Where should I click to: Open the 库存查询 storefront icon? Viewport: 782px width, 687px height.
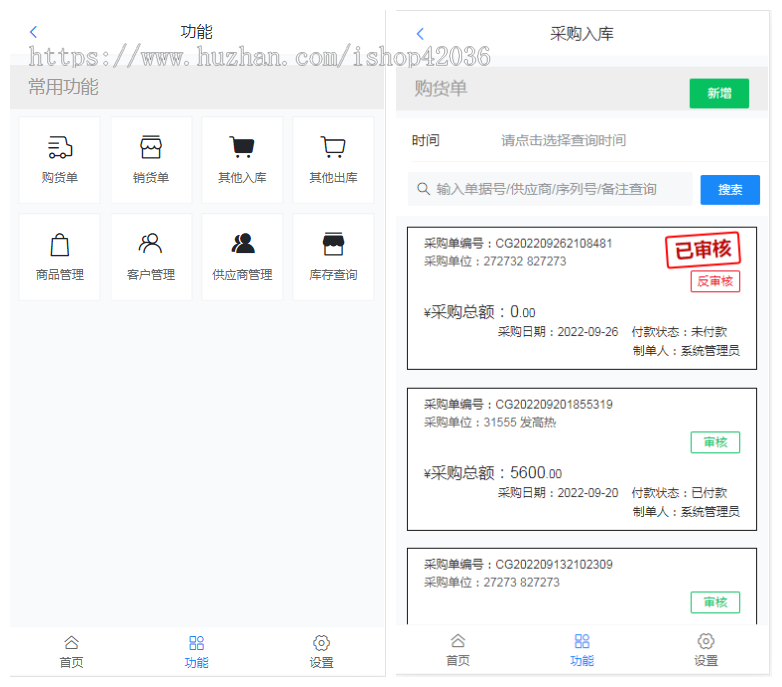tap(333, 244)
